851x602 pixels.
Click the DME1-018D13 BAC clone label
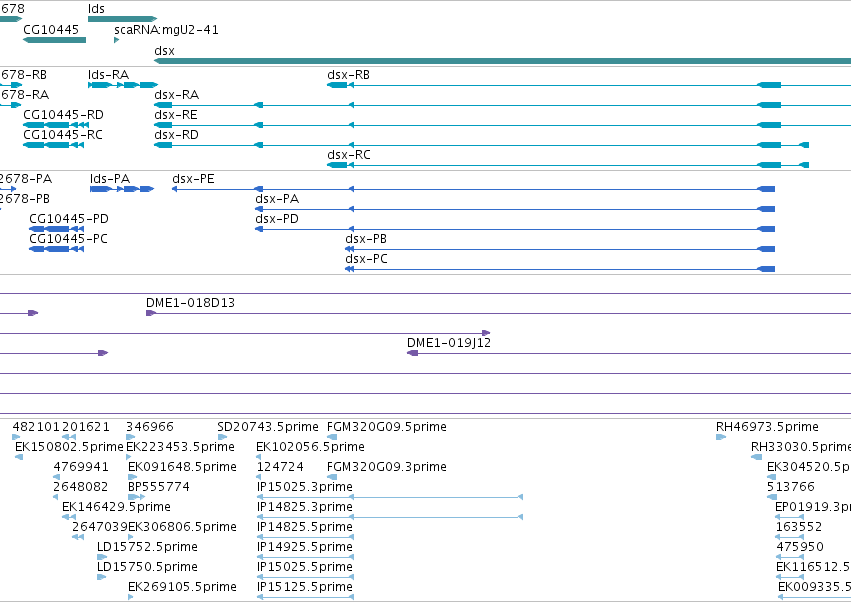(x=190, y=302)
